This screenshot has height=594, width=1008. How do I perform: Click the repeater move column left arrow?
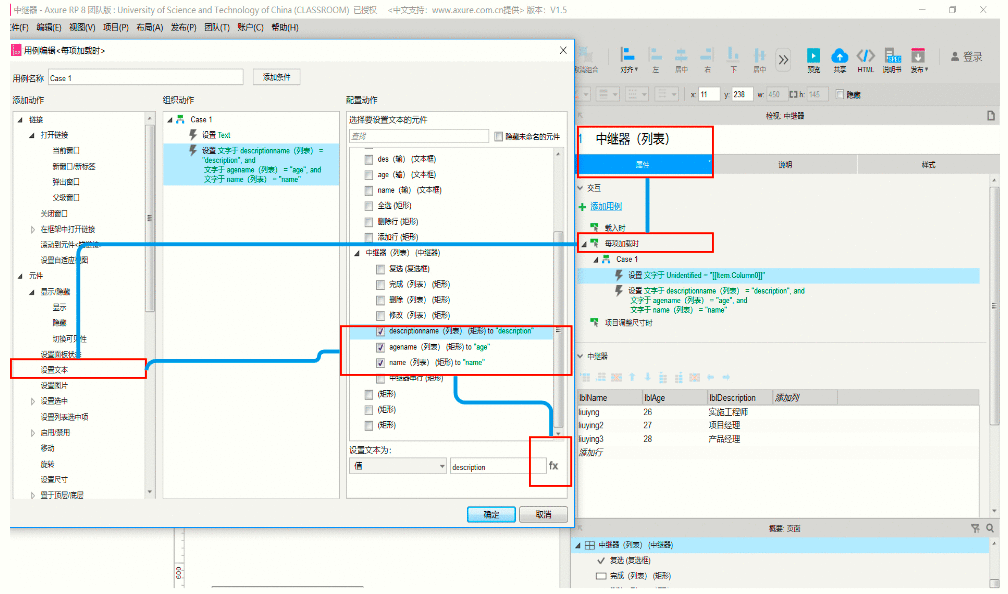tap(710, 377)
